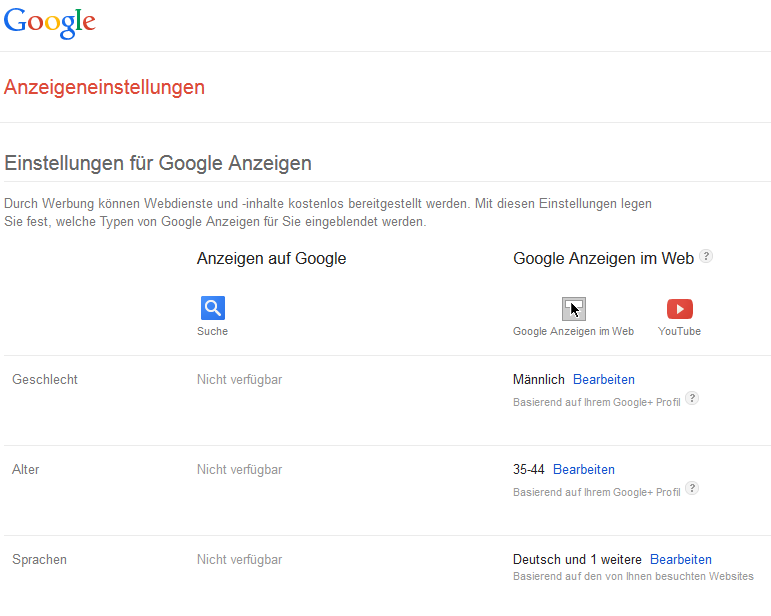Click the Durch Werbung description paragraph

coord(328,212)
